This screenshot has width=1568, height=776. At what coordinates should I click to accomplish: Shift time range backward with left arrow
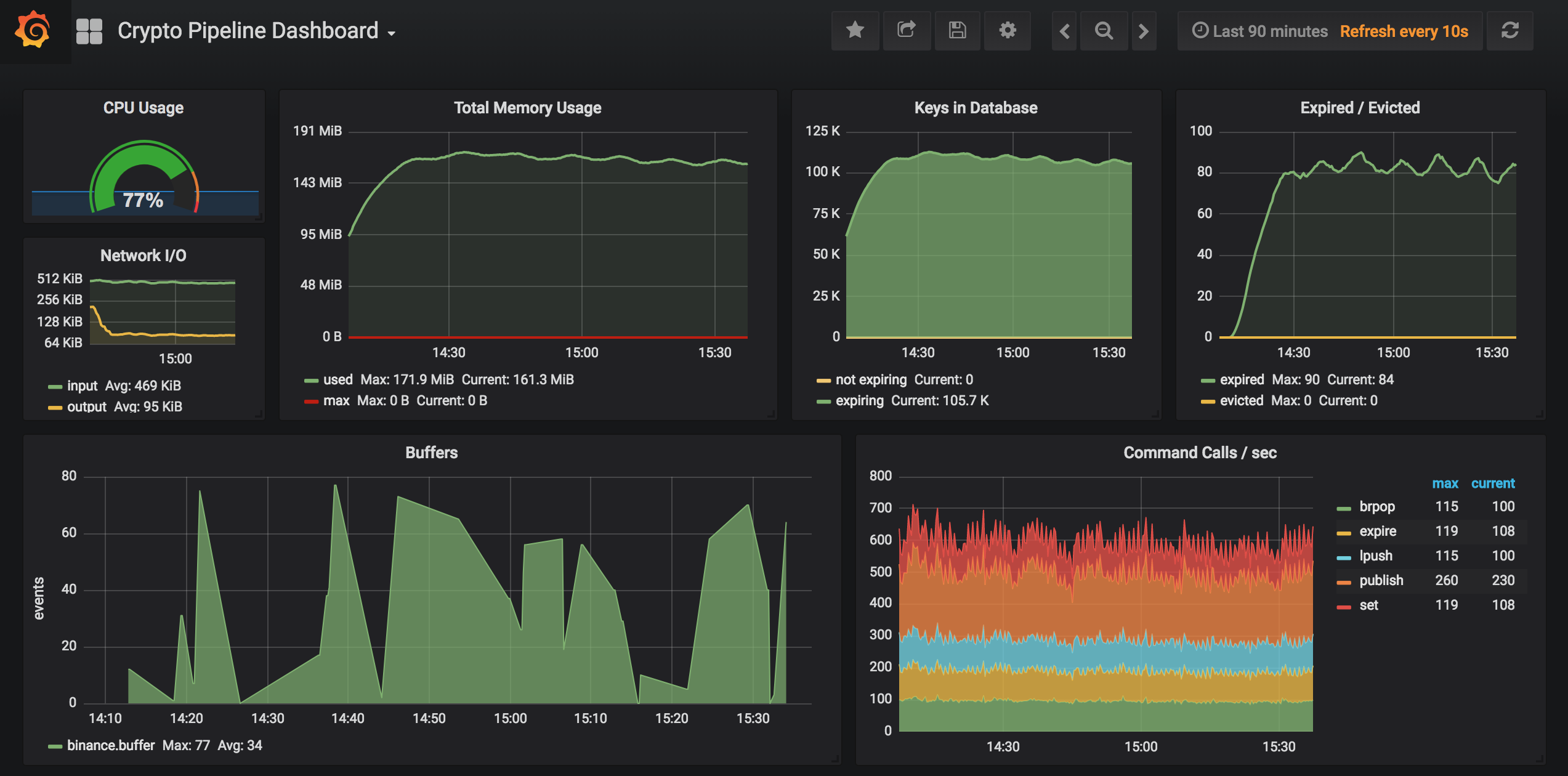pyautogui.click(x=1064, y=31)
